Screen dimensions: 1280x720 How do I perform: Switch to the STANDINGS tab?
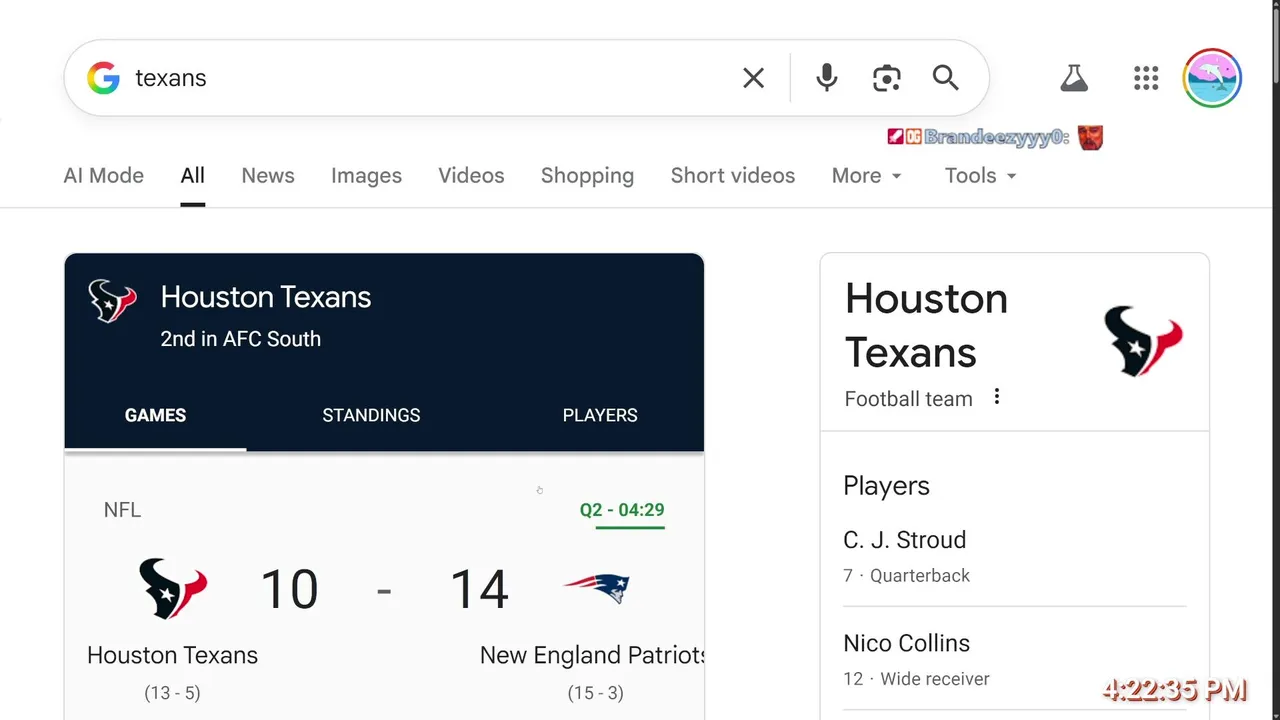[x=371, y=415]
